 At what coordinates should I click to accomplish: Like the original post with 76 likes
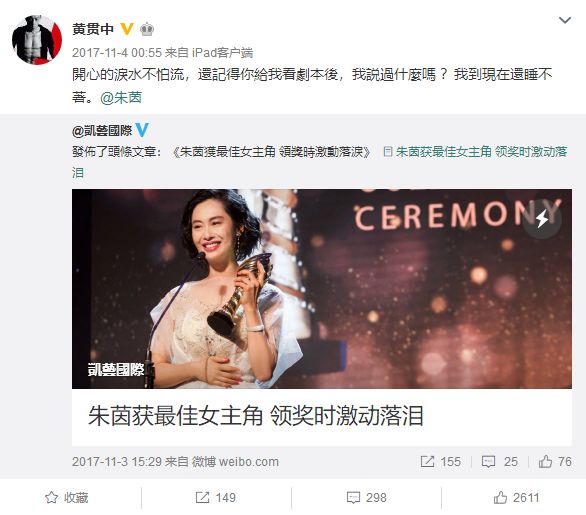555,462
